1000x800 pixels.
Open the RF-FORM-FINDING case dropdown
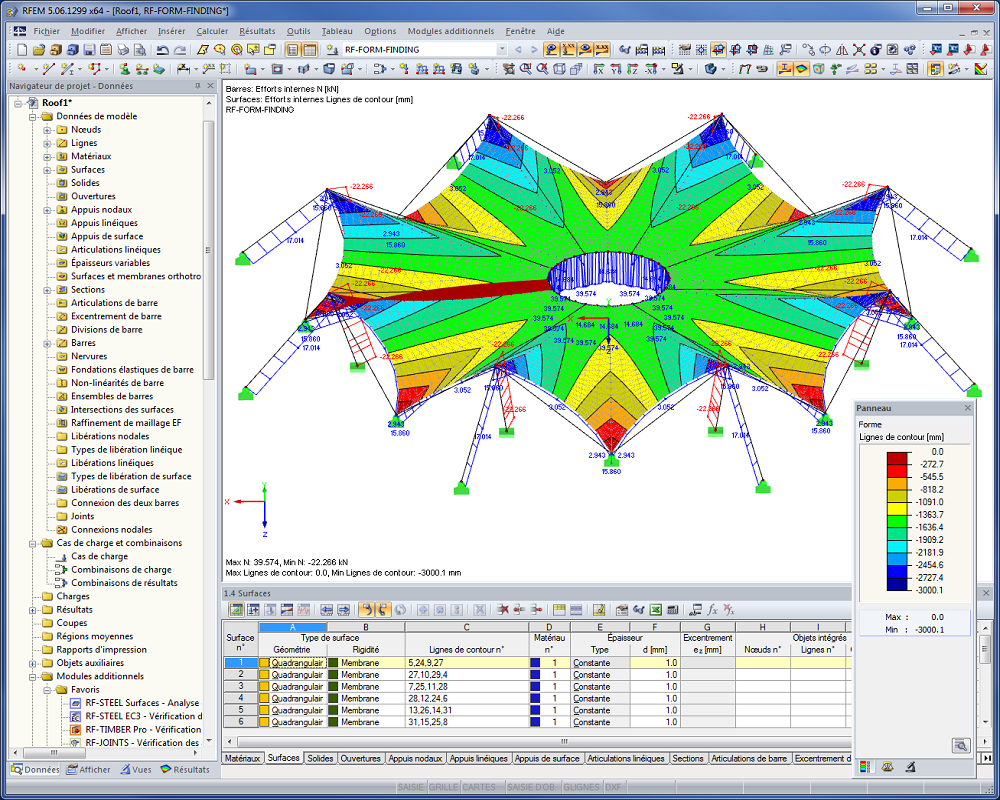(x=500, y=48)
